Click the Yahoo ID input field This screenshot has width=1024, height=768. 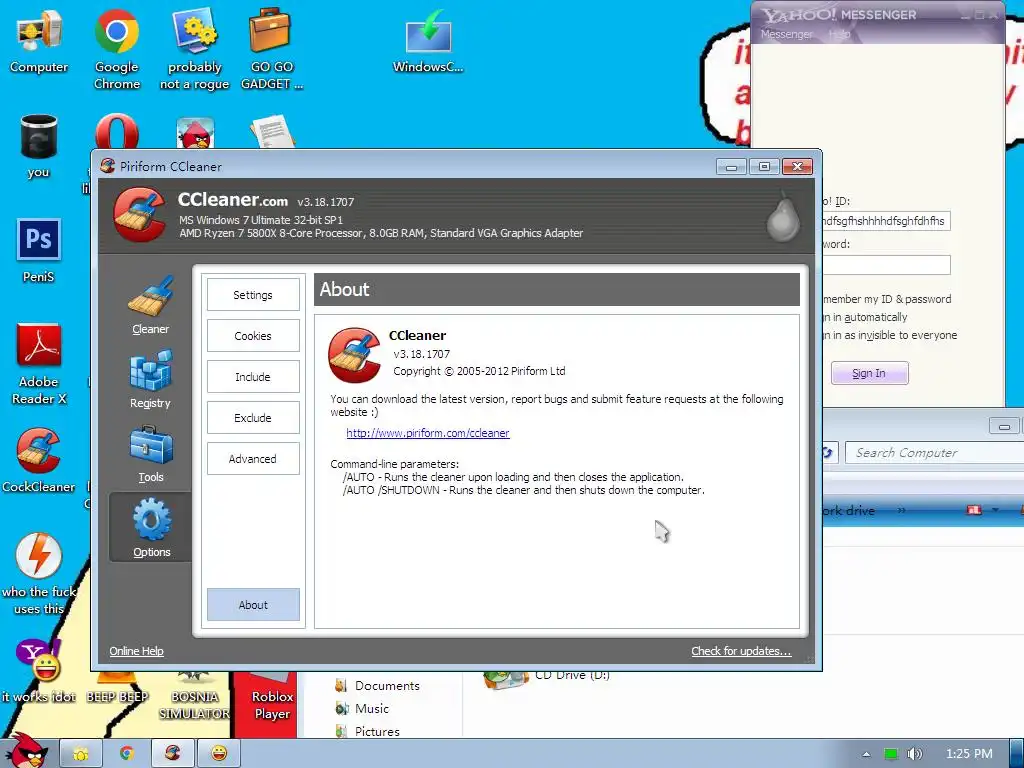[x=886, y=221]
